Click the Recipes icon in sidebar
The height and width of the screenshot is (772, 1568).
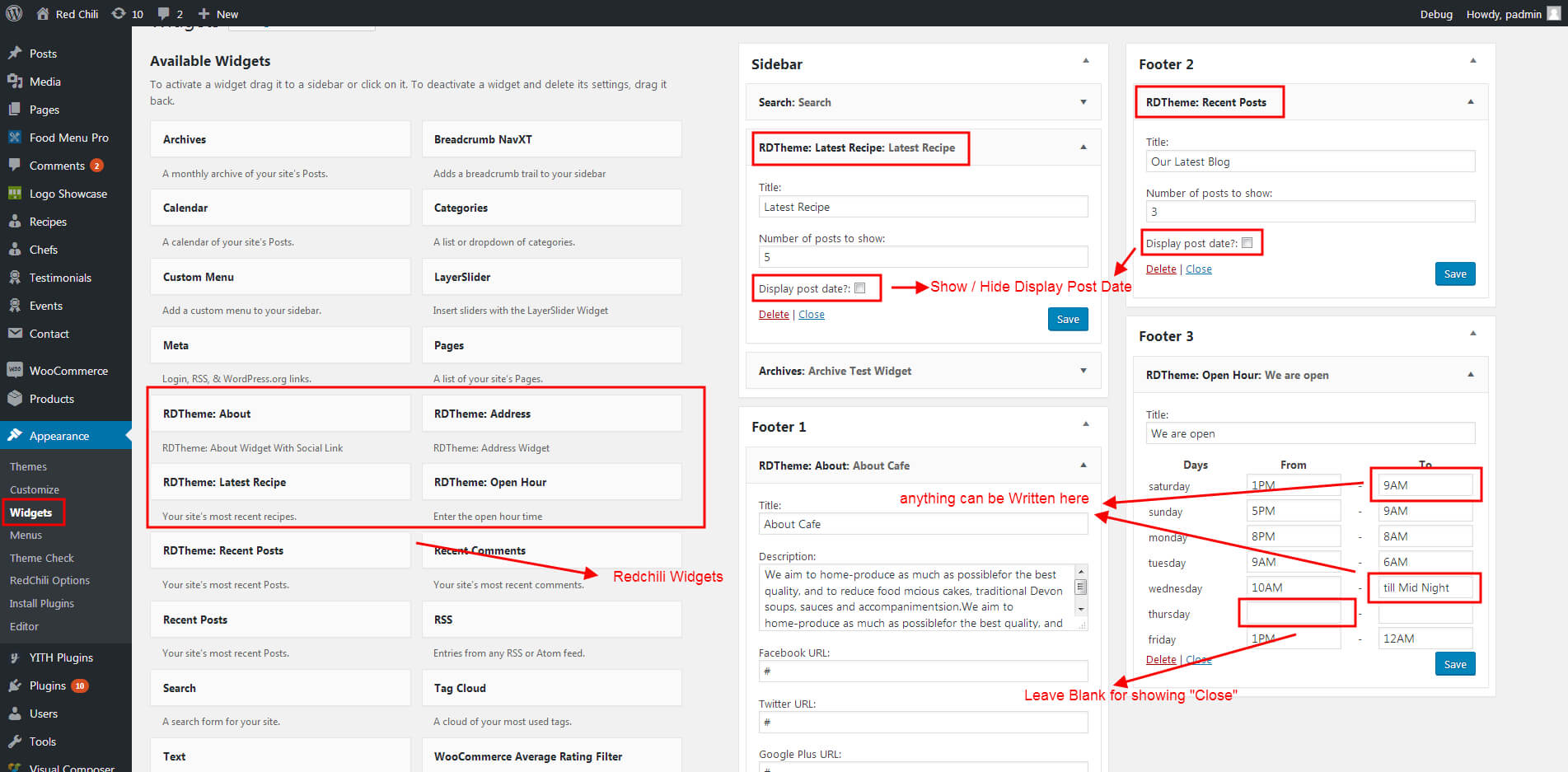point(15,222)
